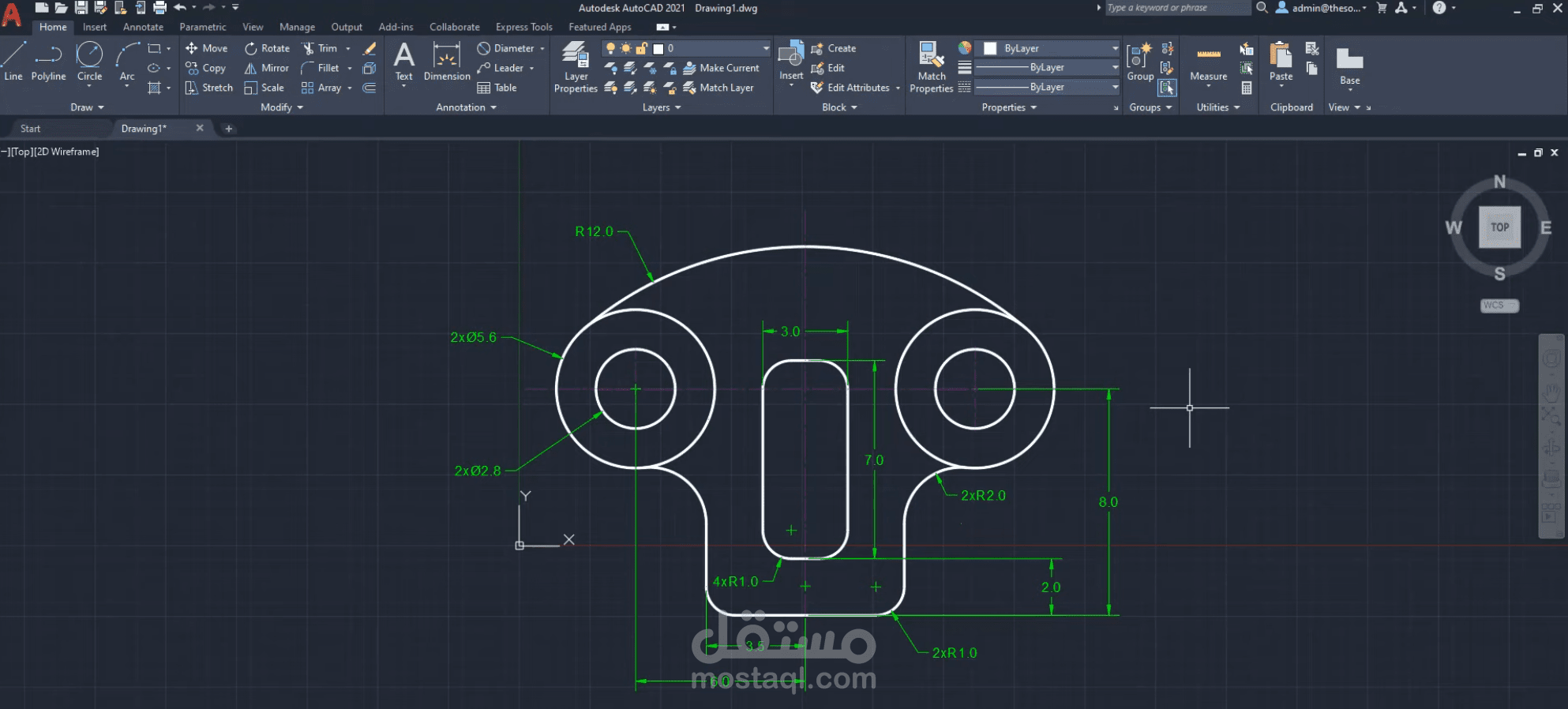Toggle the layer freeze sun icon

pos(626,48)
